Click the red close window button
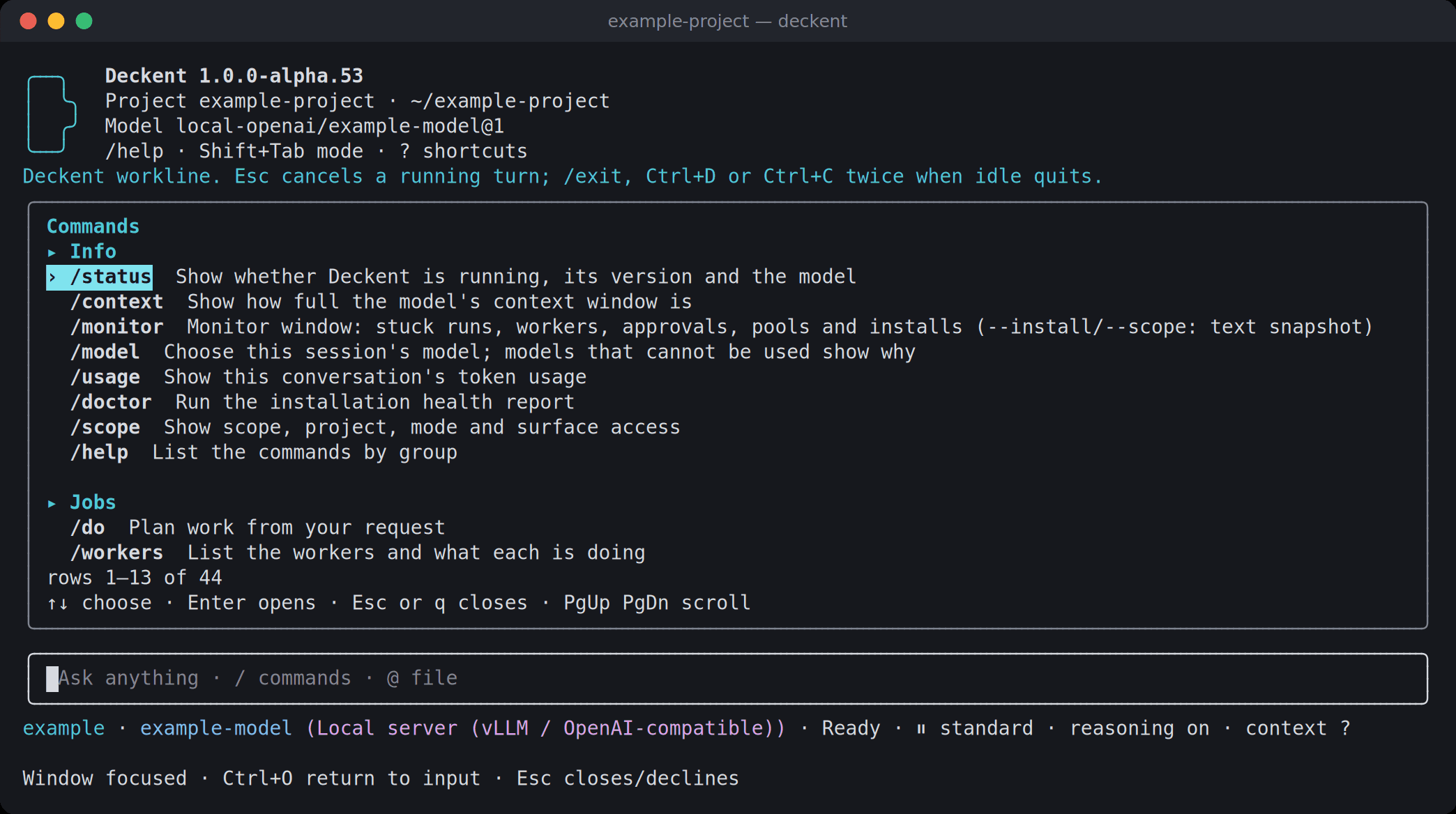 pos(28,21)
